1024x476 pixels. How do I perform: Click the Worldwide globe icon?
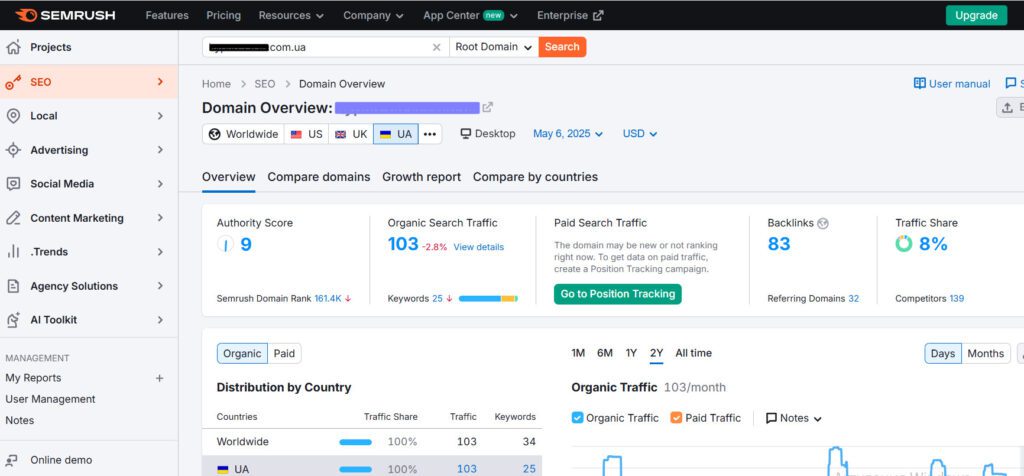click(x=214, y=134)
